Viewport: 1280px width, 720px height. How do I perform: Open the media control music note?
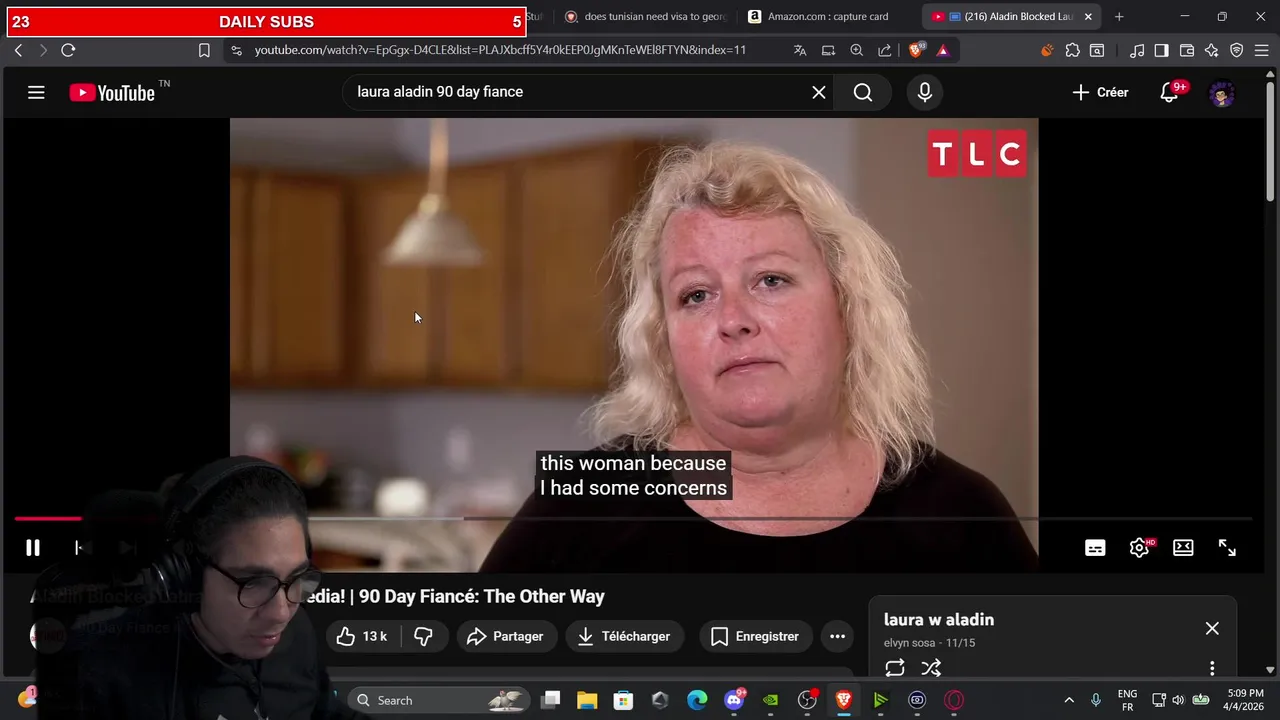coord(1137,50)
